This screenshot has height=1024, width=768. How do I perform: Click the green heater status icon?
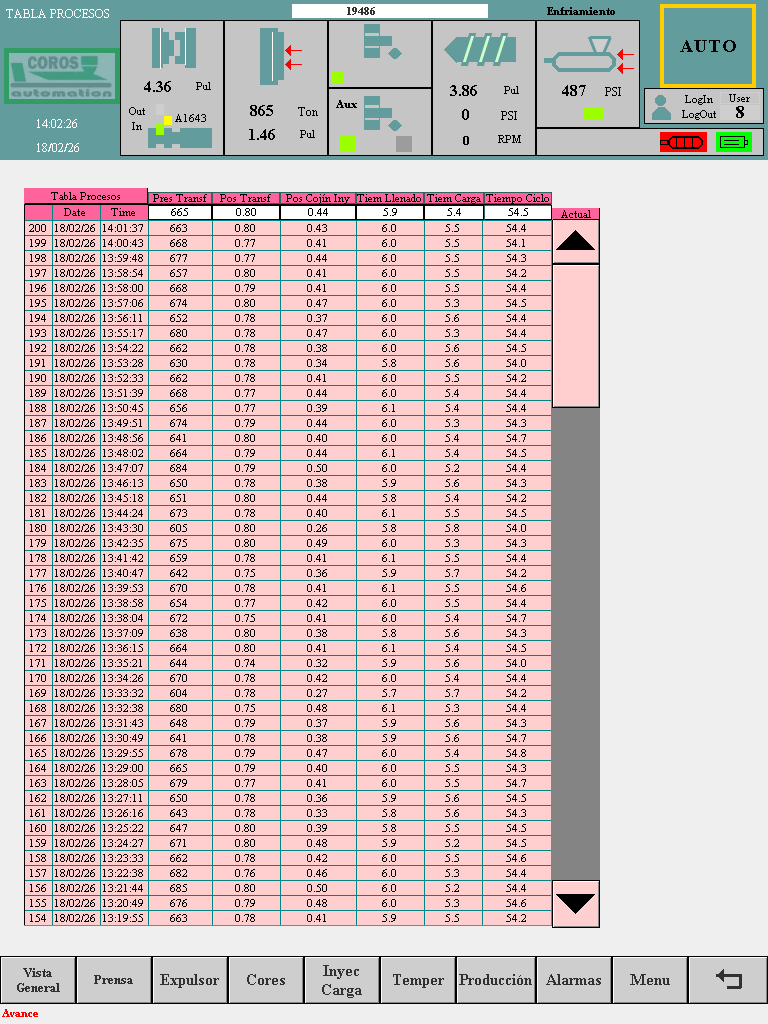[x=733, y=142]
